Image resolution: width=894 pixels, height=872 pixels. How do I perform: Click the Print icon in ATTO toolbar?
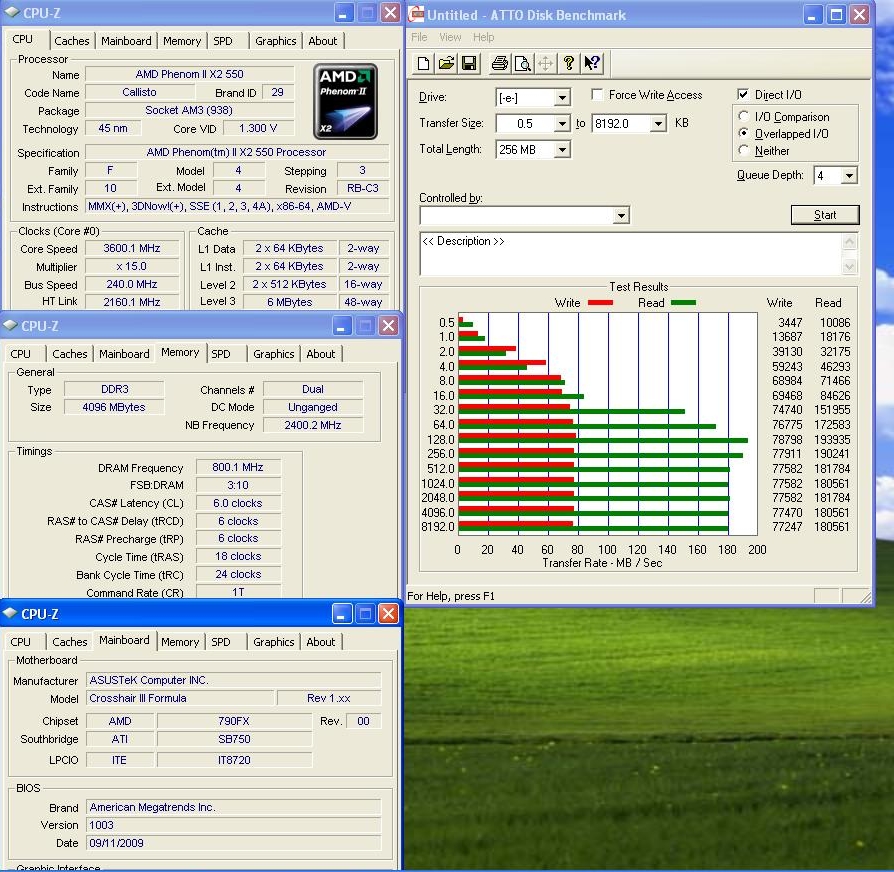pos(499,63)
